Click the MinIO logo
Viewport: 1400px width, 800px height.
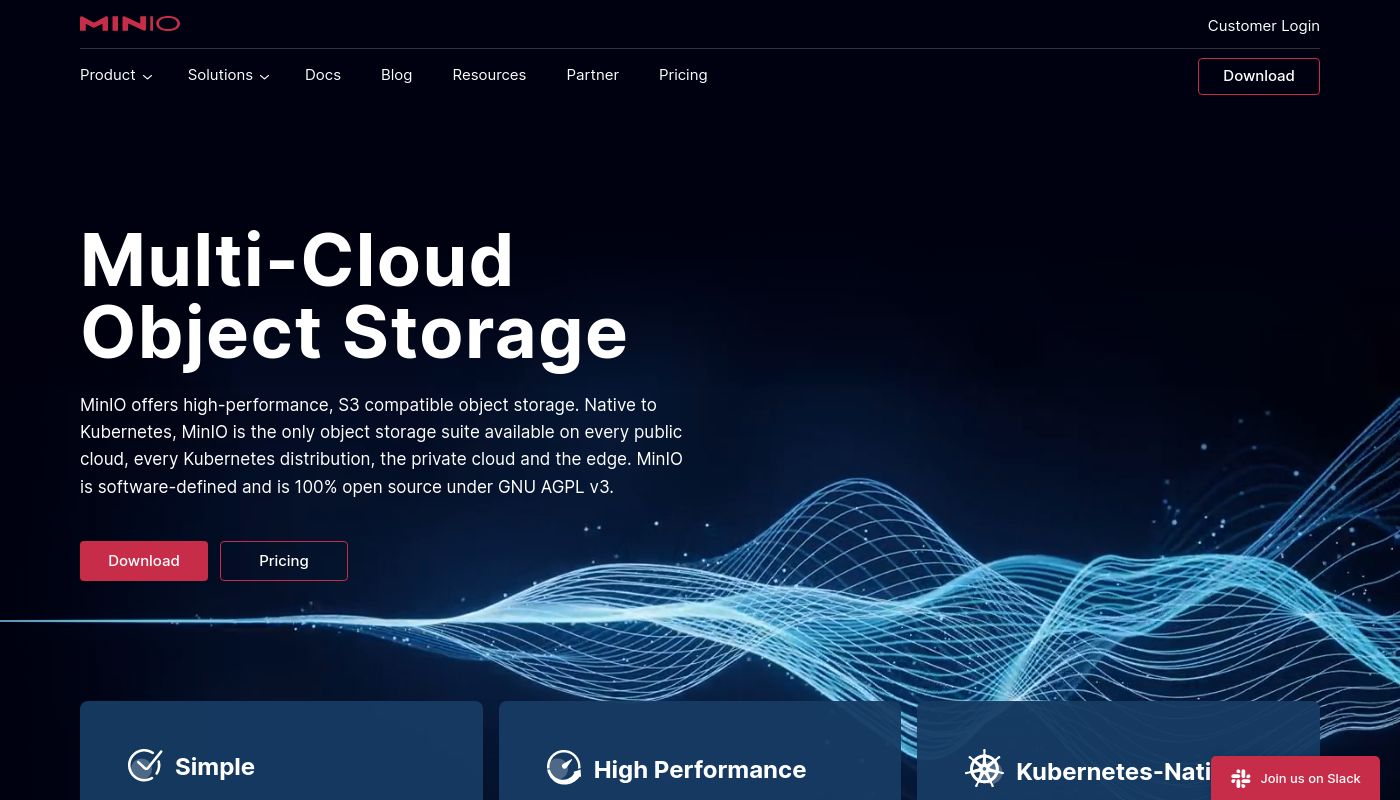pos(130,24)
